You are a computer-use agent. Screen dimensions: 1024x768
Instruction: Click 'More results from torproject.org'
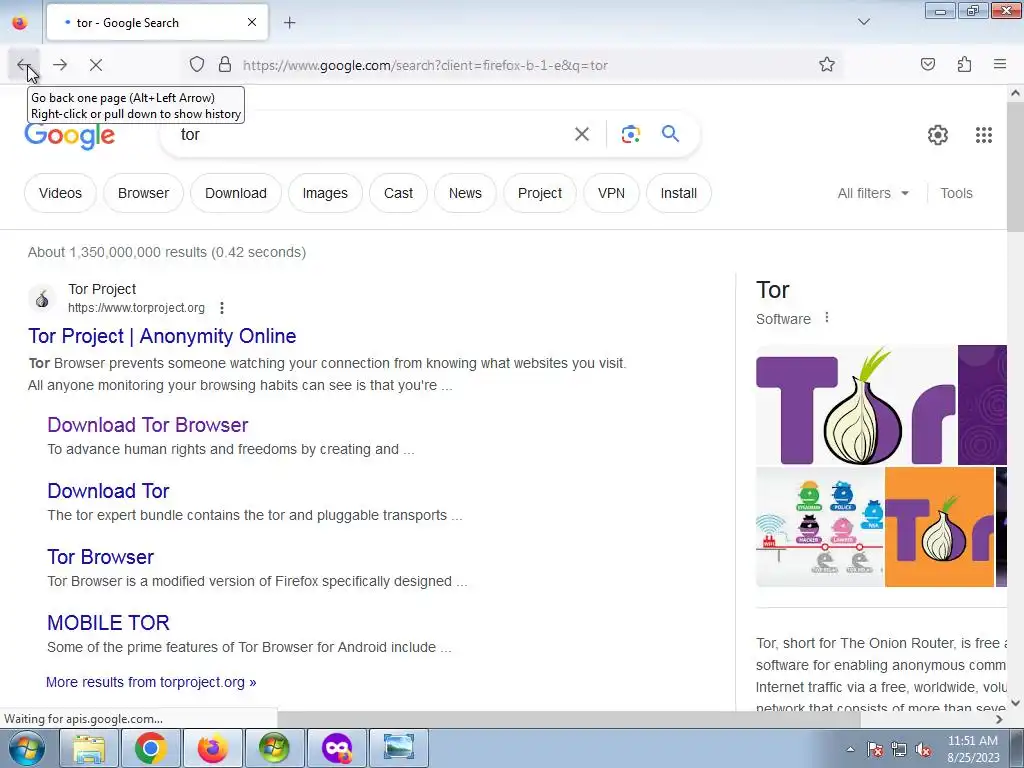151,682
